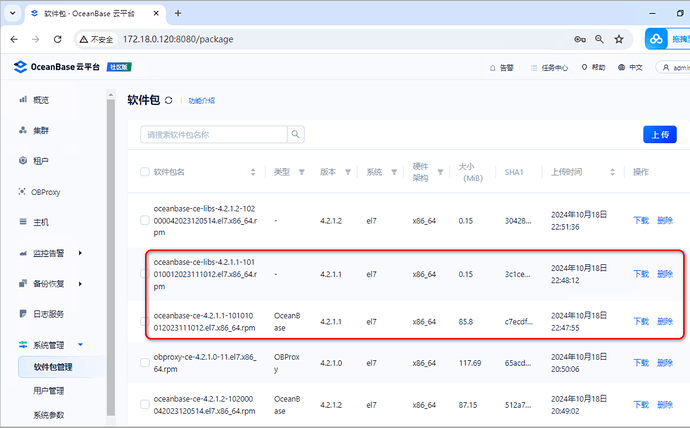Image resolution: width=690 pixels, height=428 pixels.
Task: Delete oceanbase-ce-libs-4.2.1.2 package
Action: point(665,220)
